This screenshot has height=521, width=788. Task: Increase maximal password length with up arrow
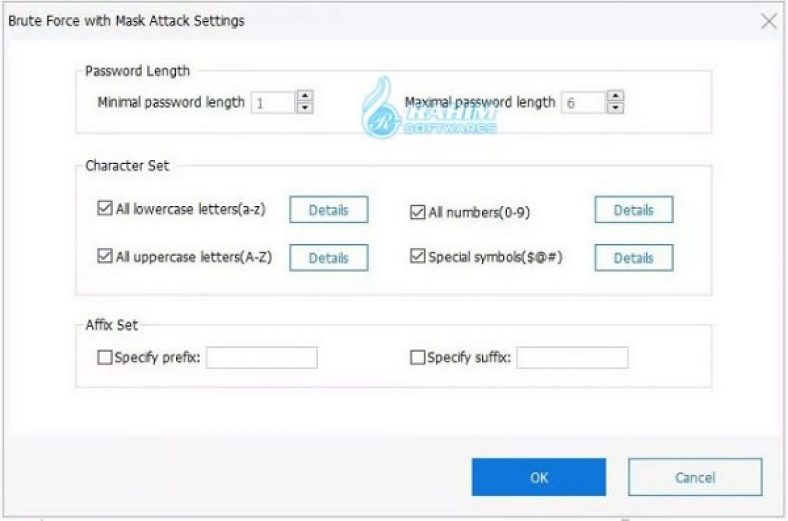[x=615, y=96]
